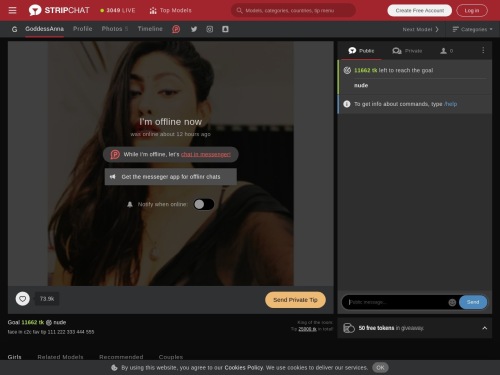This screenshot has height=375, width=500.
Task: Click the notification bell icon
Action: (130, 204)
